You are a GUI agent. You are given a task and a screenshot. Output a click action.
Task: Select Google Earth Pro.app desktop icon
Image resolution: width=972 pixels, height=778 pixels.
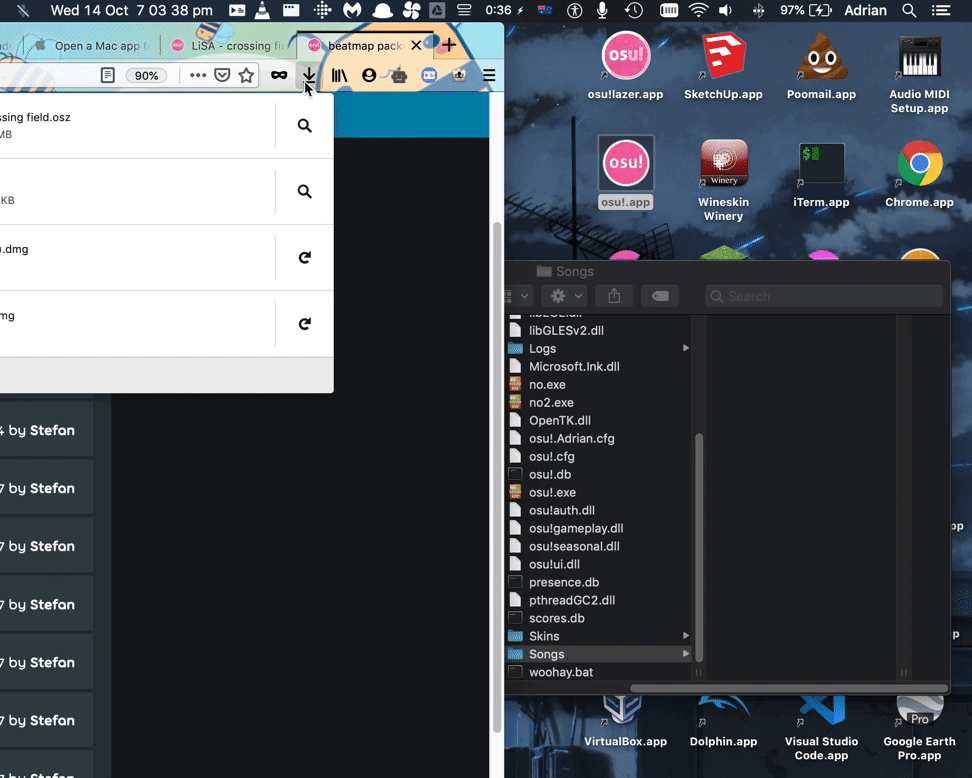919,729
